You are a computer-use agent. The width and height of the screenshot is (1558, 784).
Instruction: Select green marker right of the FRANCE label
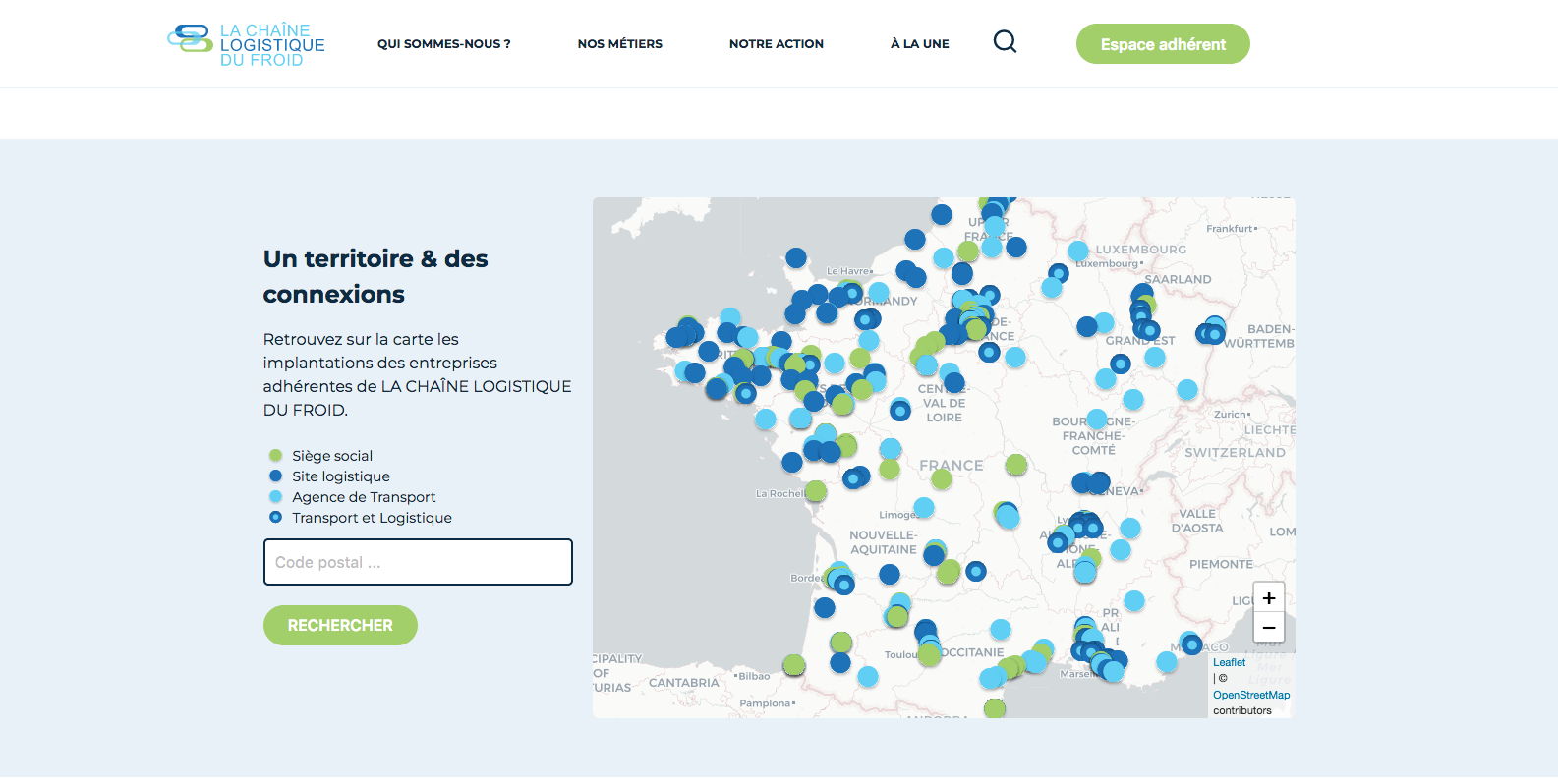(1016, 465)
